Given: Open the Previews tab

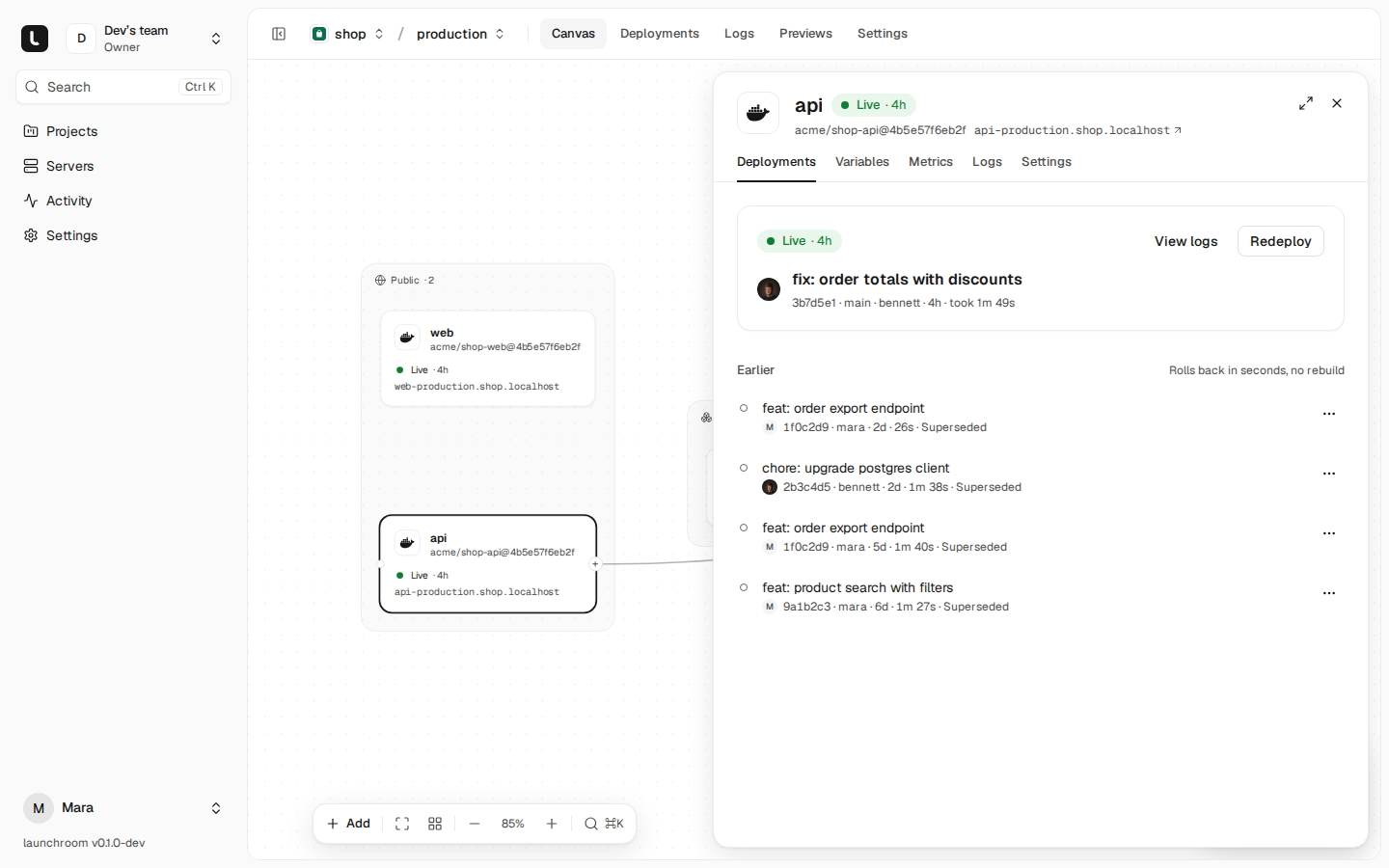Looking at the screenshot, I should click(x=805, y=34).
